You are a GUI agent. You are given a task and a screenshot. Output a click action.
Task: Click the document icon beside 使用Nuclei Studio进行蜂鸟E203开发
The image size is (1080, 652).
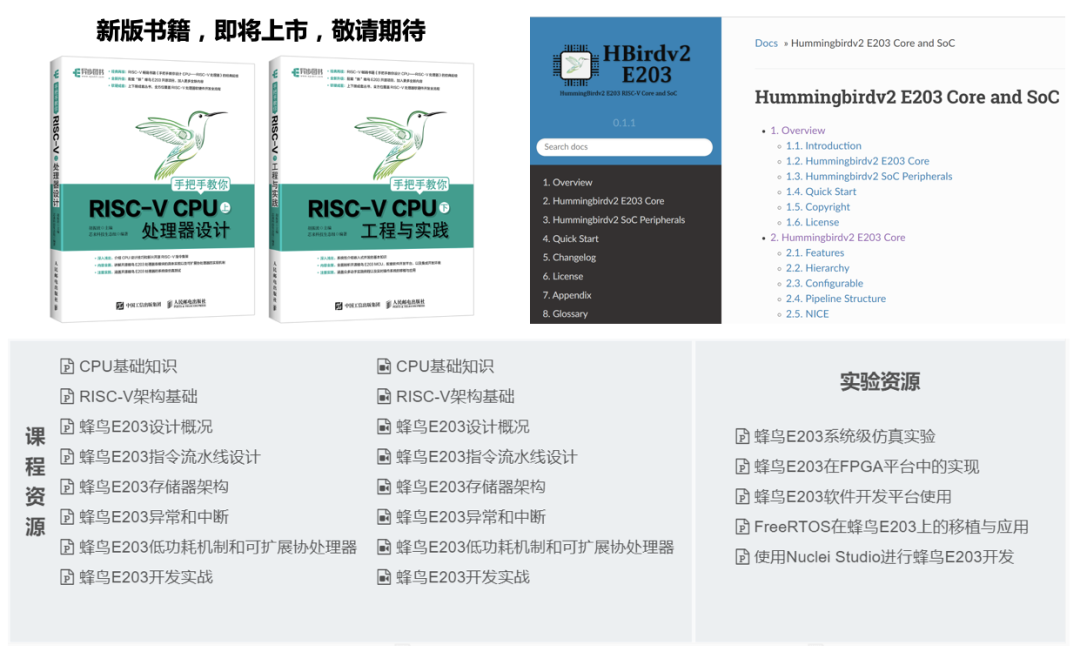[742, 557]
